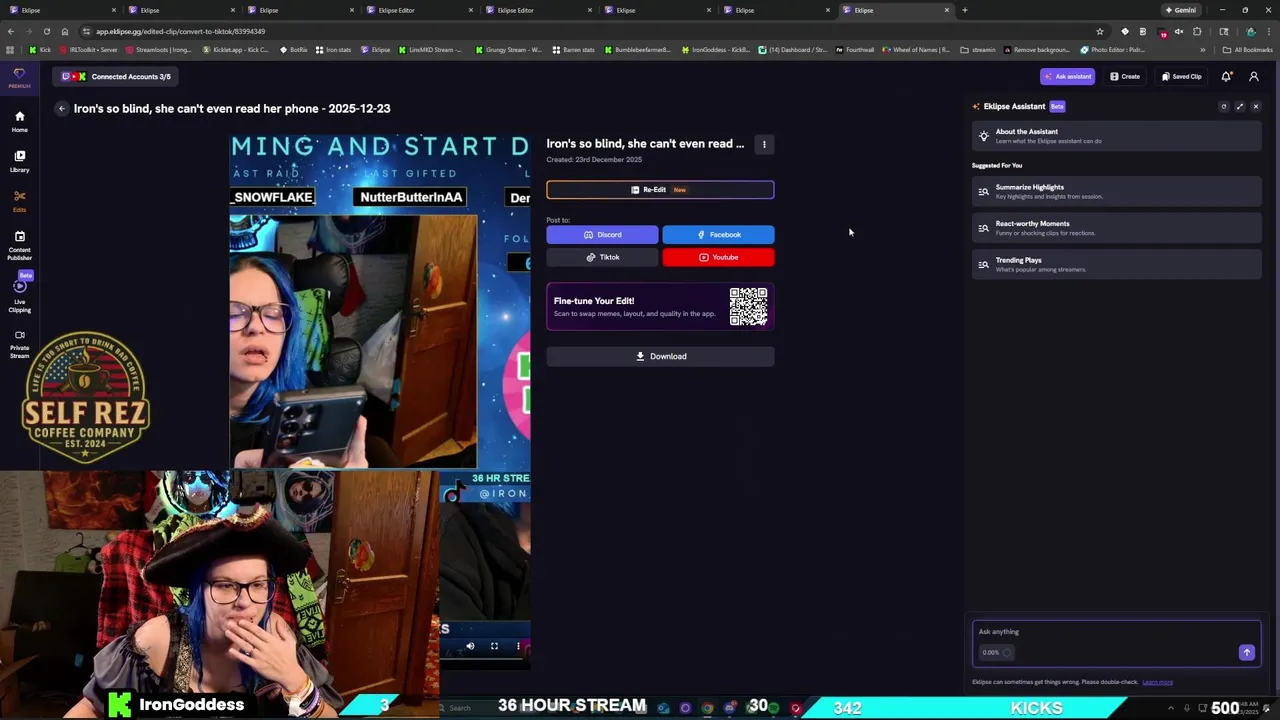Open the Library section in the sidebar

(19, 161)
